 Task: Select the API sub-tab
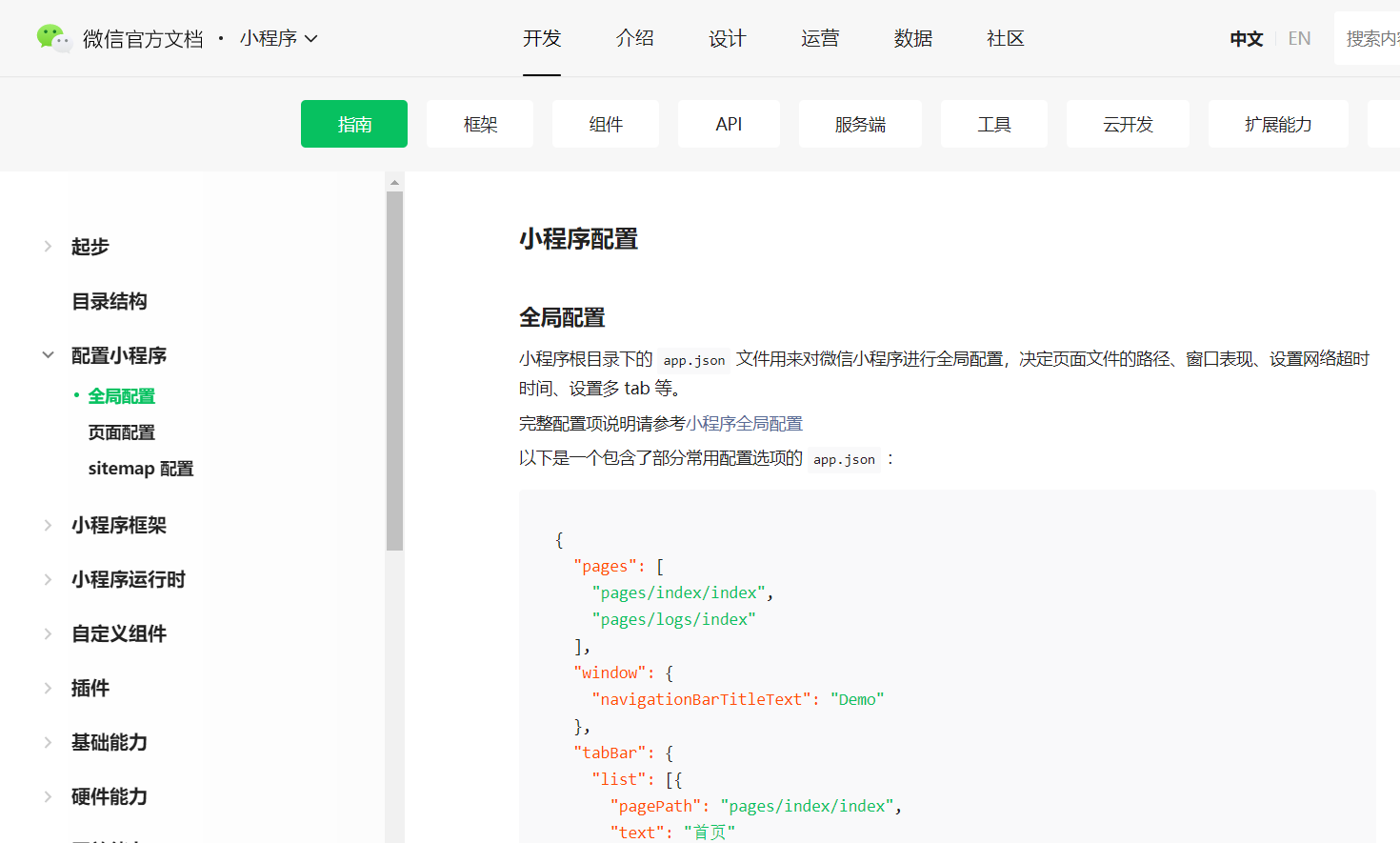(x=729, y=124)
